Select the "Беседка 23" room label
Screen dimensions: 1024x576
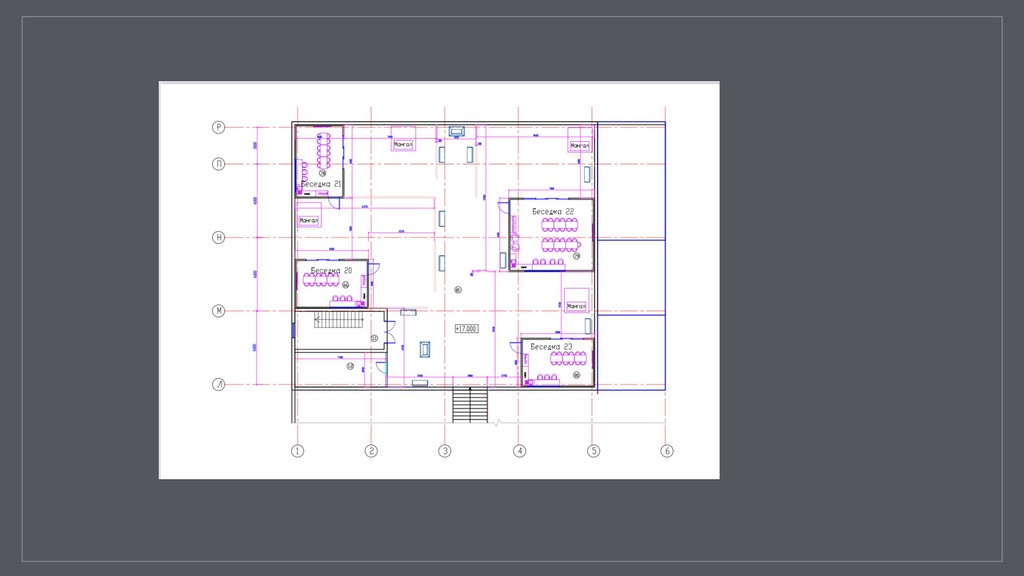coord(551,347)
